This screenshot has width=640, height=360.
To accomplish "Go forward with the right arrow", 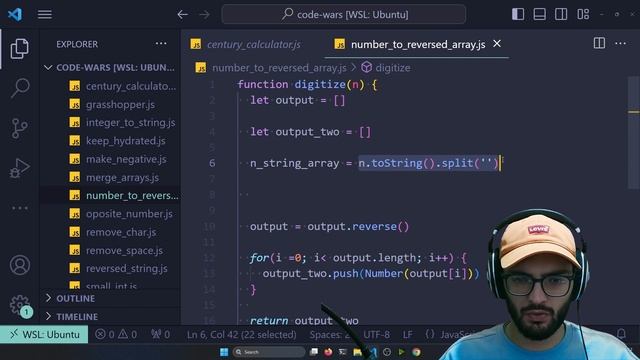I will click(x=204, y=15).
